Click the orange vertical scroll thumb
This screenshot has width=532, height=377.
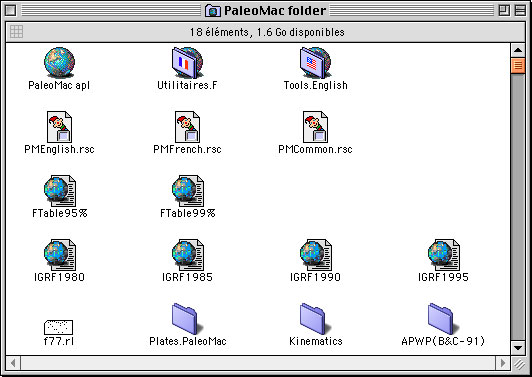[x=518, y=66]
